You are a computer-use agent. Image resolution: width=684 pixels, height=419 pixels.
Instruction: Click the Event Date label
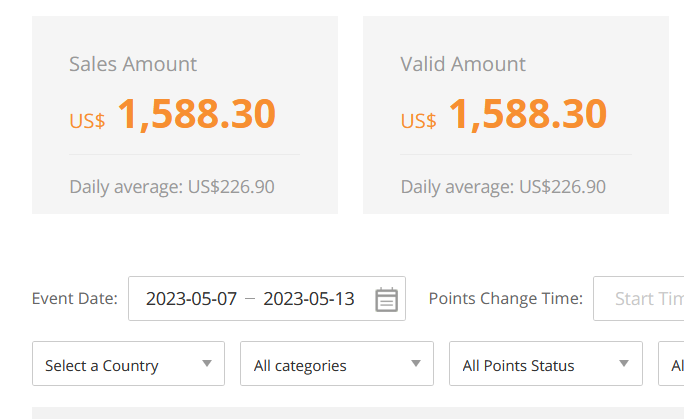point(75,299)
